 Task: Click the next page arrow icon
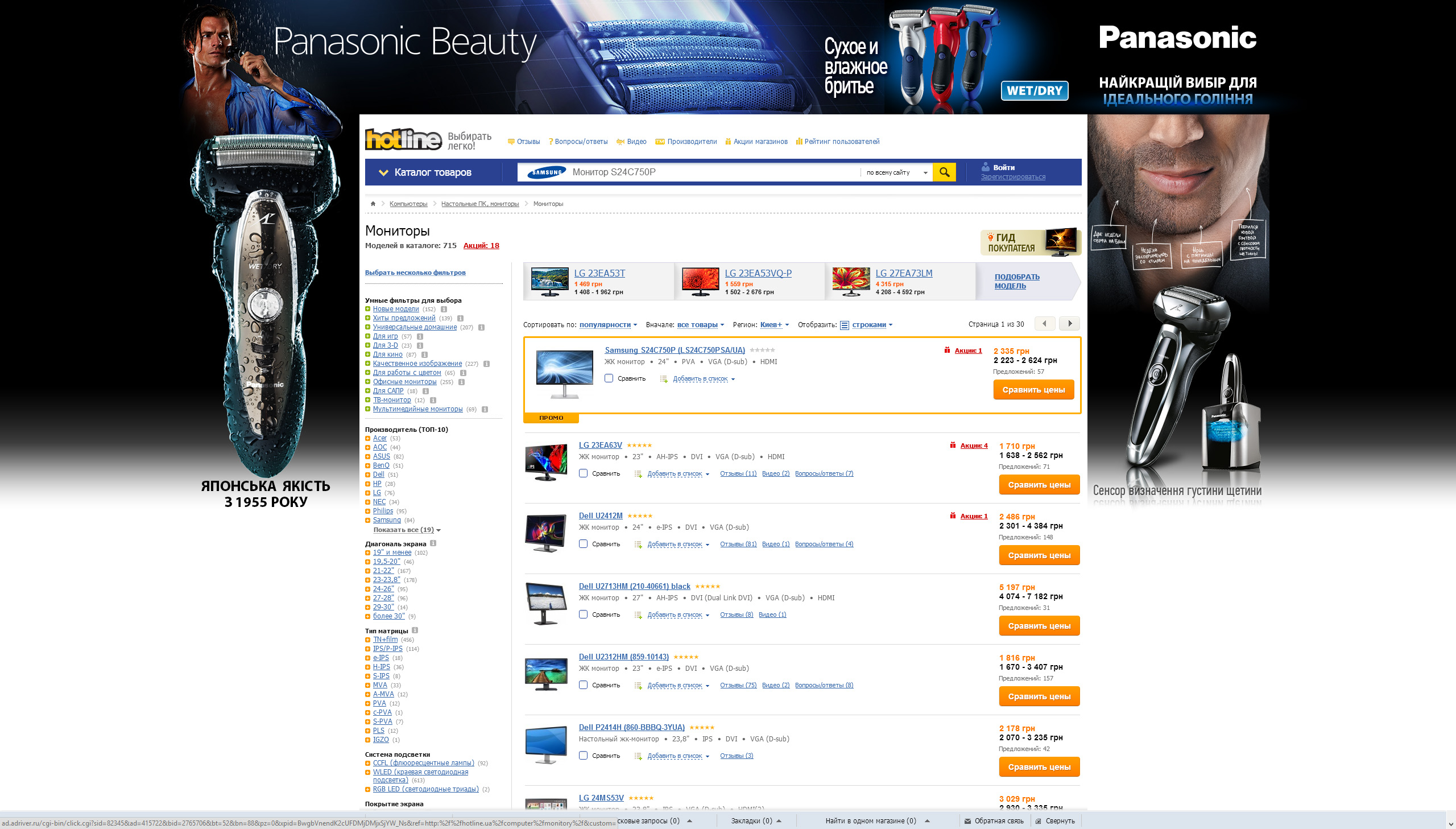coord(1069,323)
